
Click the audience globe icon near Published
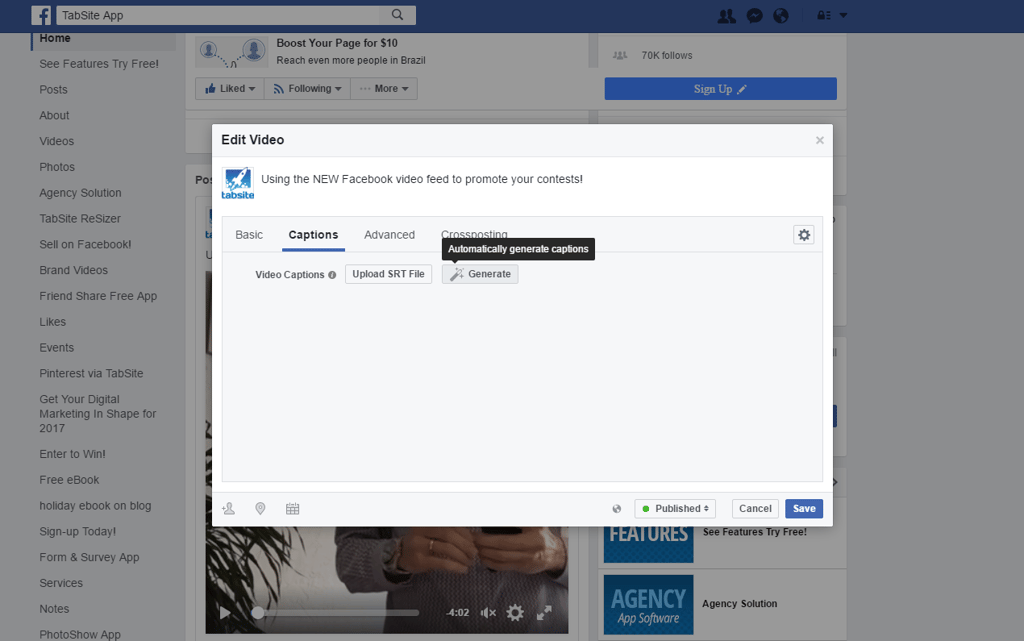[x=617, y=508]
